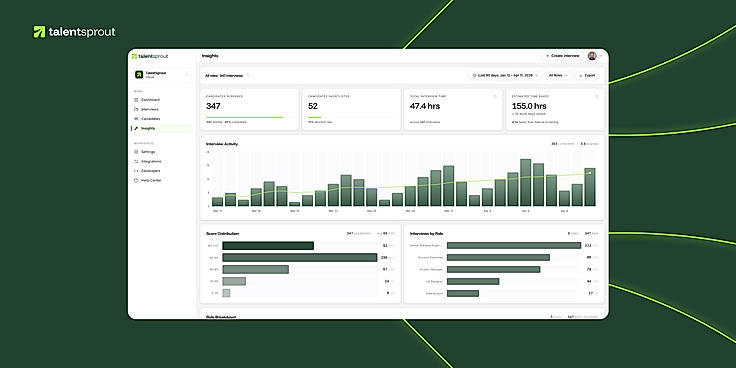
Task: Click the Interview Activity chart title
Action: 222,144
